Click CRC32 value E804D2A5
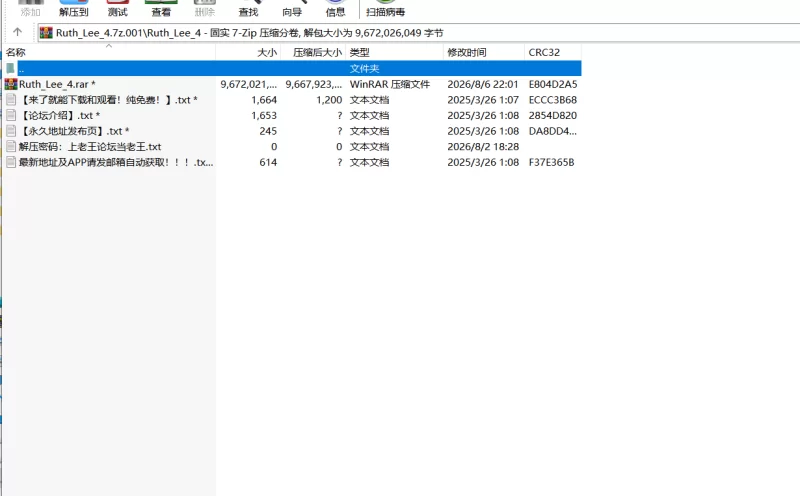 [553, 84]
